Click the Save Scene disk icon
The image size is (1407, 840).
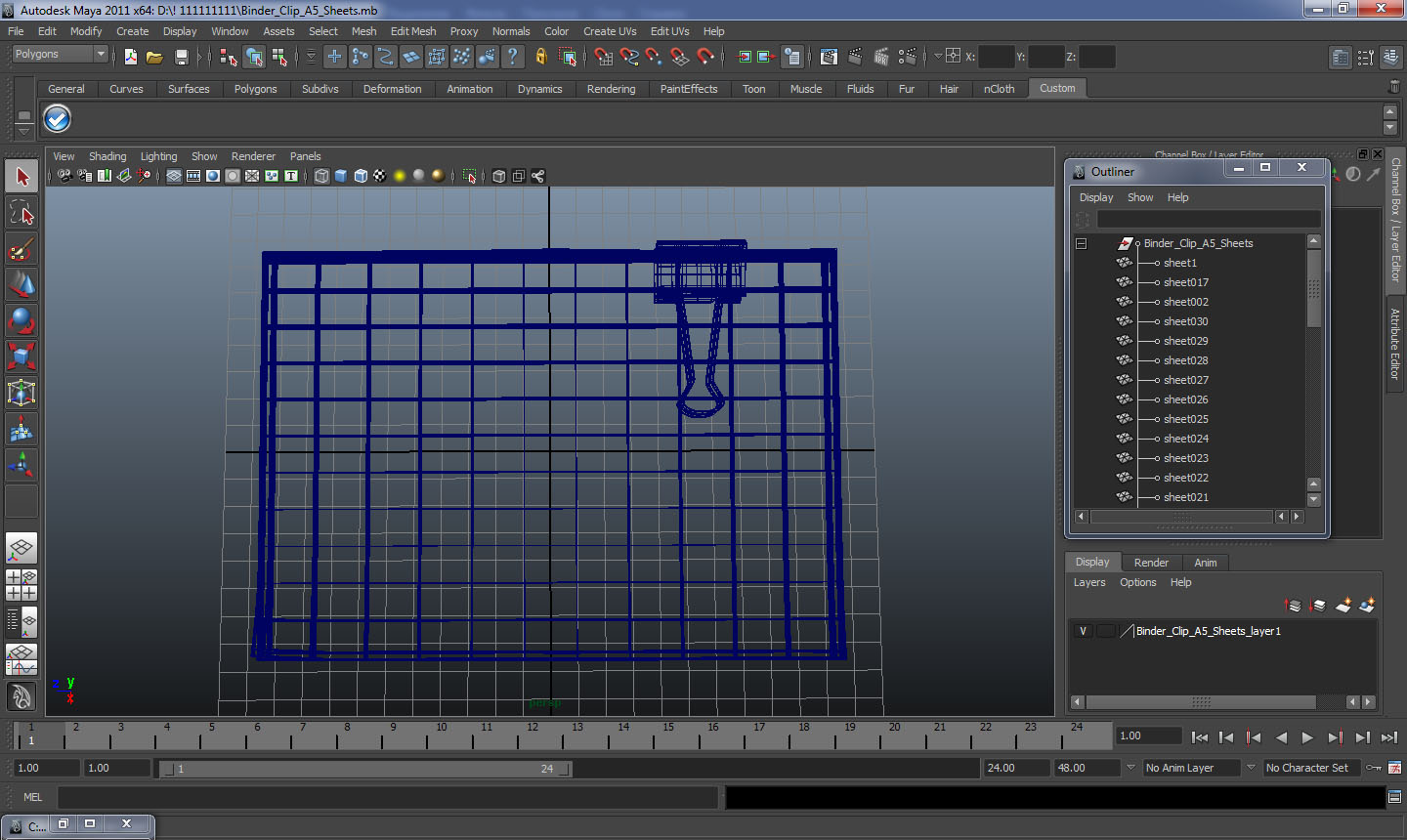tap(181, 57)
